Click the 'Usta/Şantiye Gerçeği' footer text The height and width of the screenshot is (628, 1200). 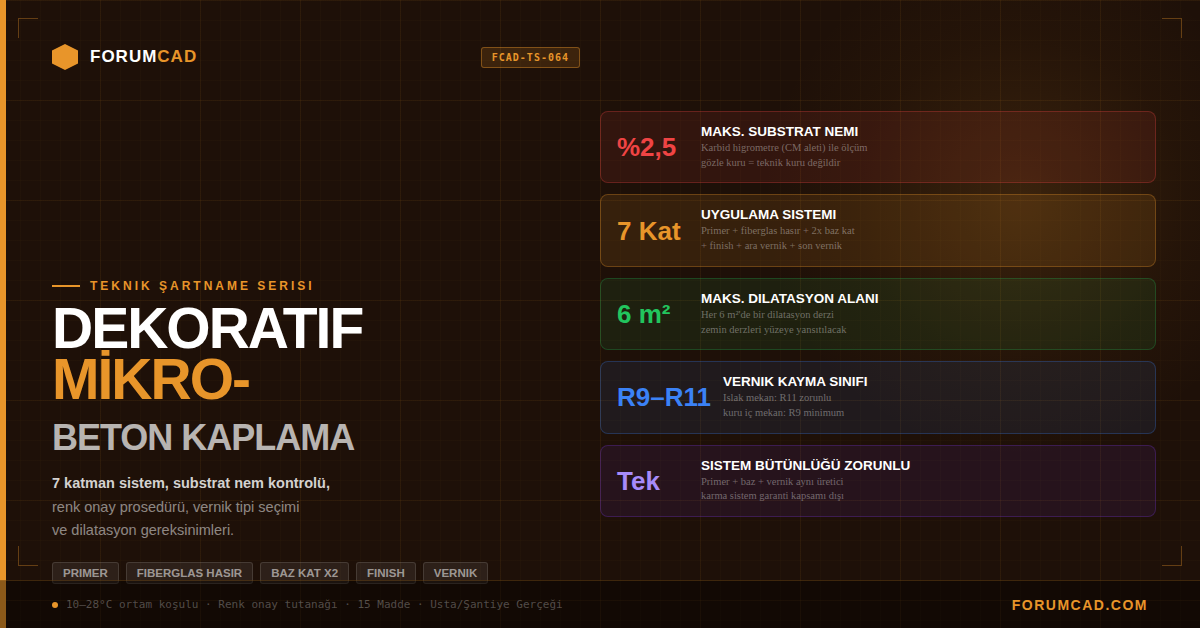click(x=496, y=604)
